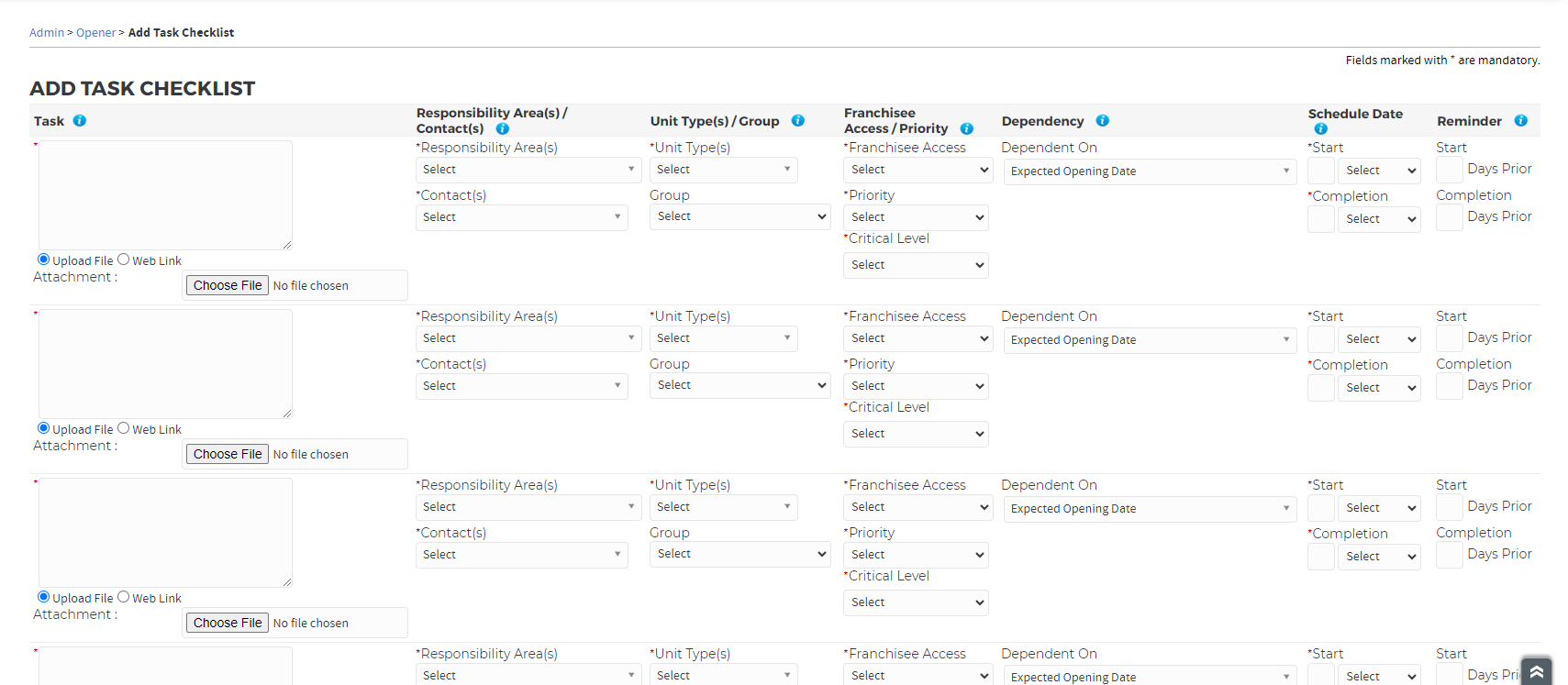The width and height of the screenshot is (1568, 685).
Task: Click Completion schedule number field in first row
Action: click(1321, 219)
